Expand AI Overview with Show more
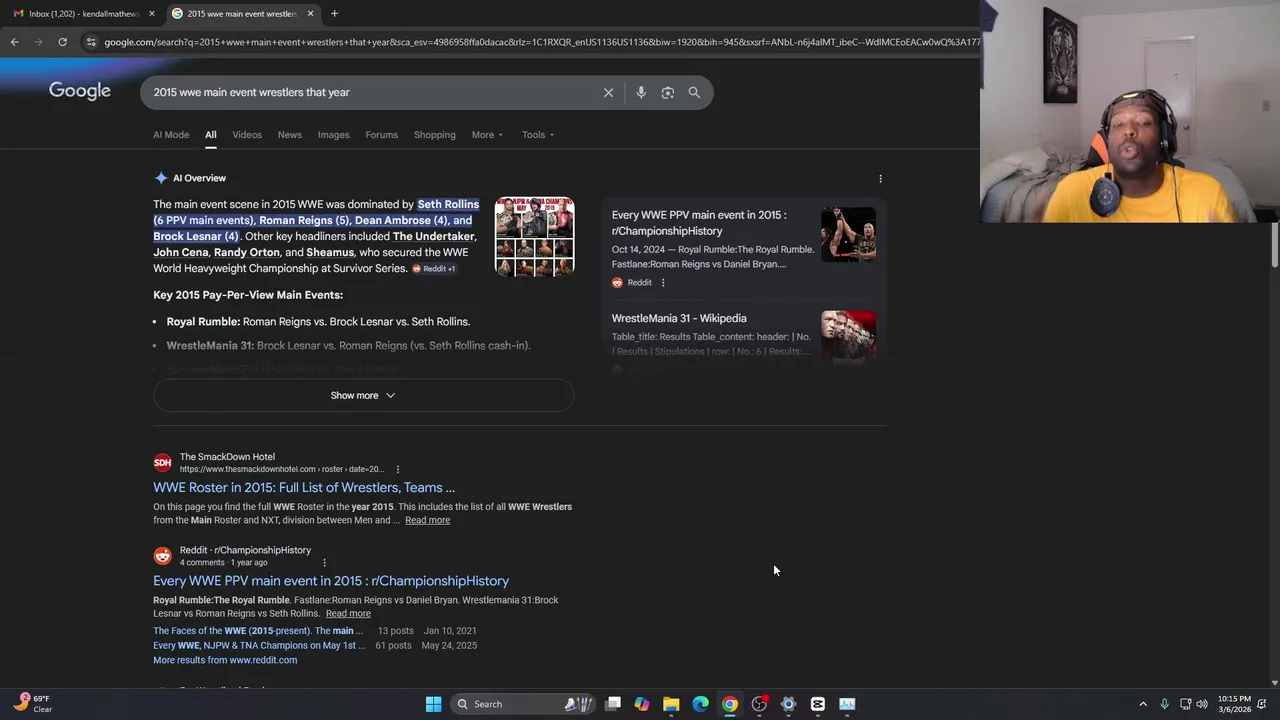 [363, 395]
